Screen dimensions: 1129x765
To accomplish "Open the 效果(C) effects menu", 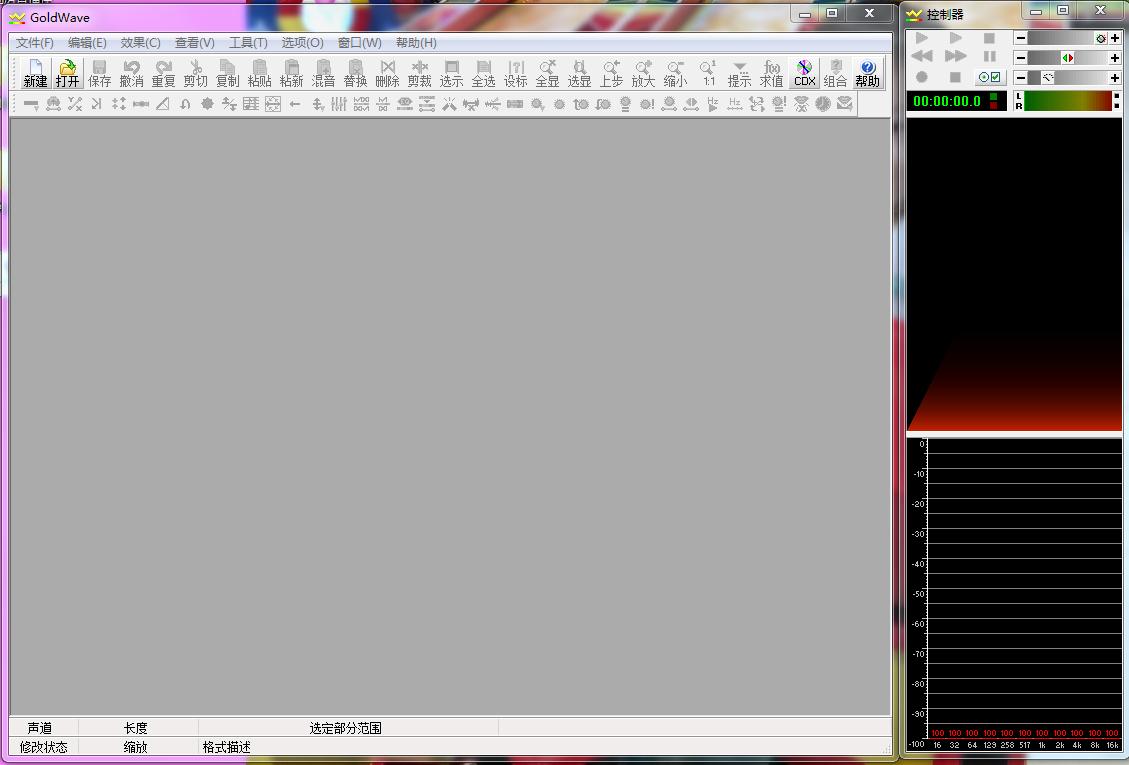I will coord(139,43).
